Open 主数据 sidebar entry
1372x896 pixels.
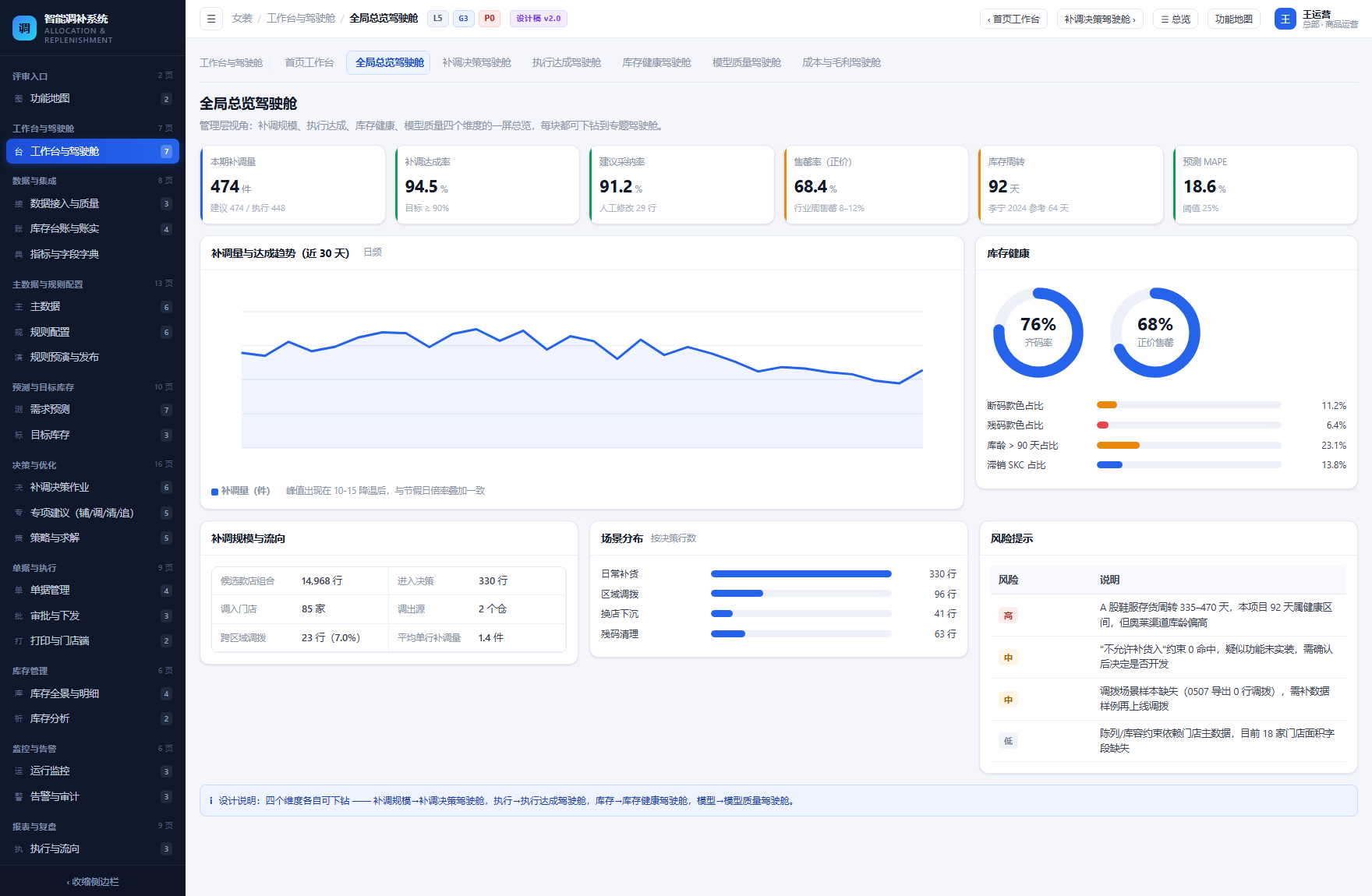point(93,307)
